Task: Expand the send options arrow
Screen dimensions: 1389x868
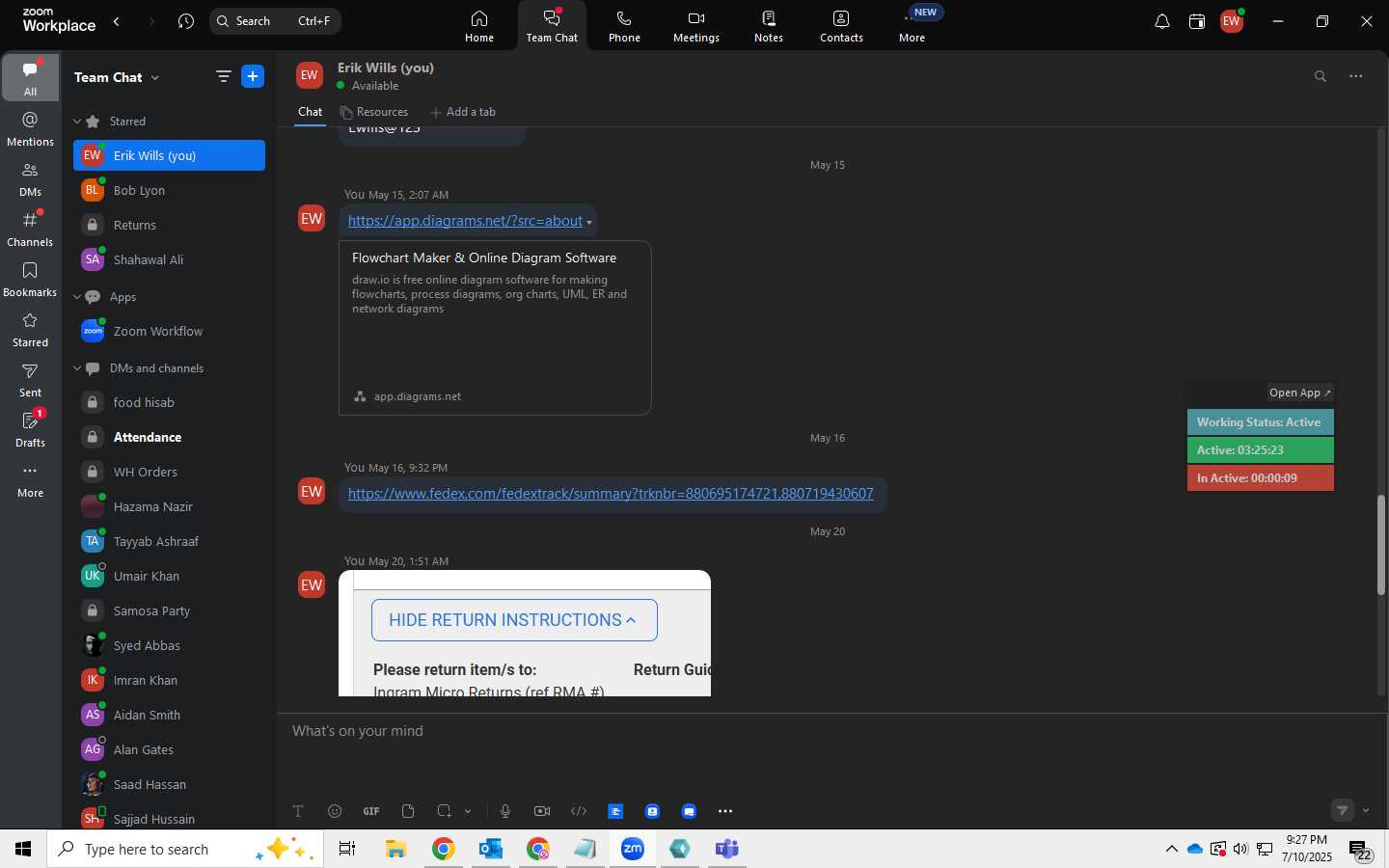Action: point(1366,810)
